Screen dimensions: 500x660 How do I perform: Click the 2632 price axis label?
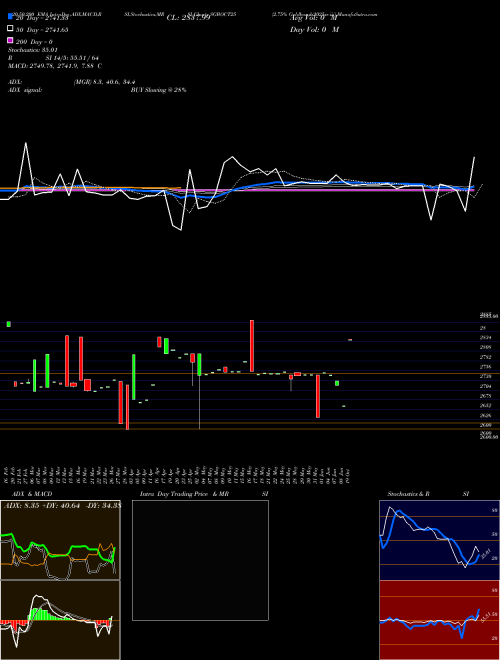point(485,405)
